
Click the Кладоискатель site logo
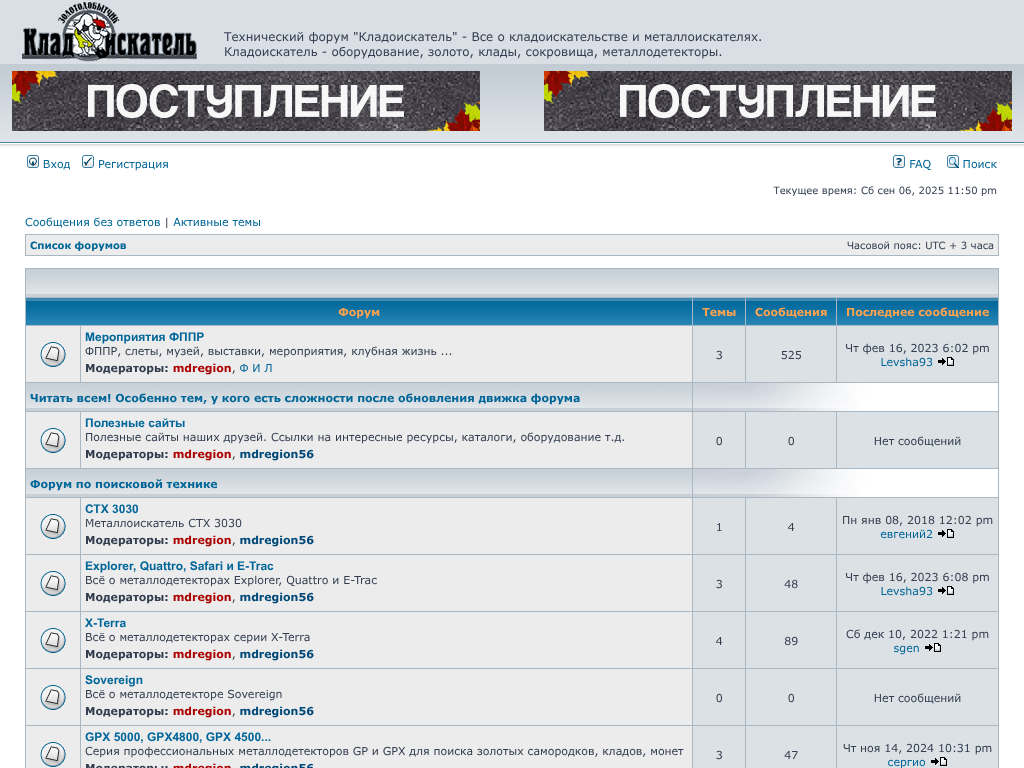pos(109,32)
